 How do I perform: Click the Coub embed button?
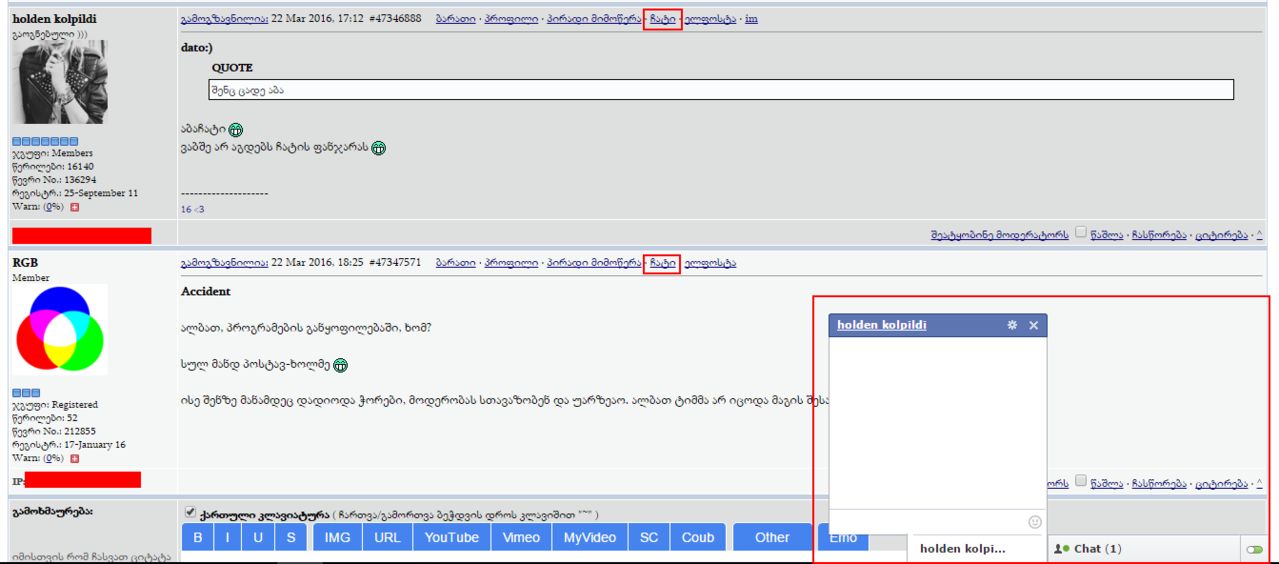pyautogui.click(x=698, y=537)
